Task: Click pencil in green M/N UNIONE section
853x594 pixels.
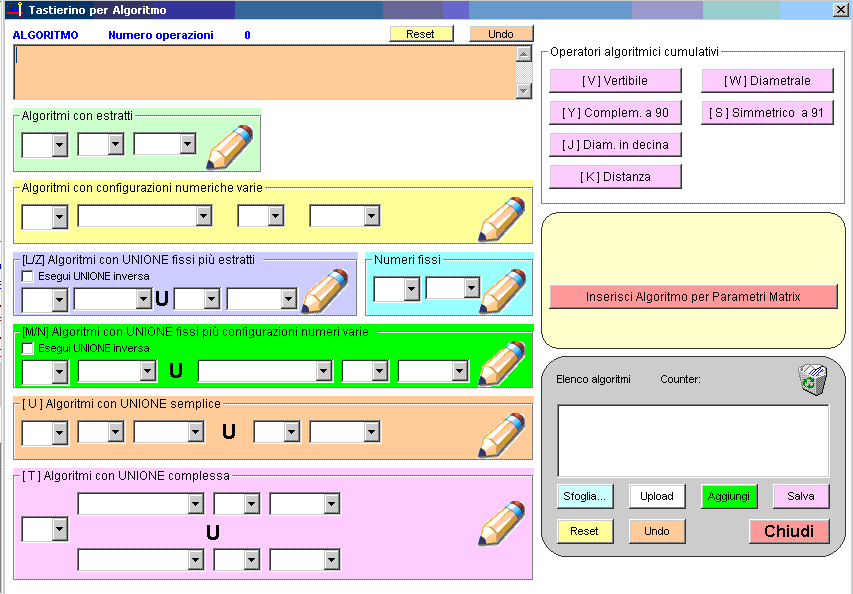Action: pos(501,363)
